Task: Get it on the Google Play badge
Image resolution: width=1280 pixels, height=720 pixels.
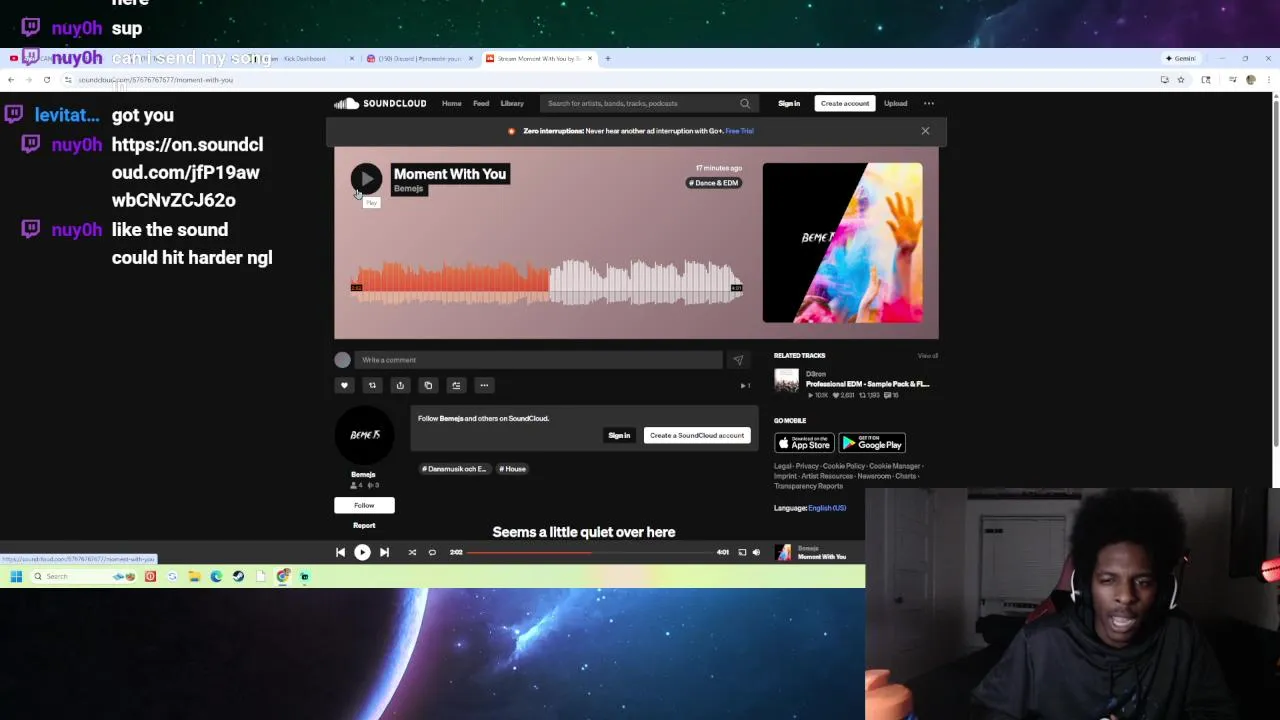Action: [x=872, y=443]
